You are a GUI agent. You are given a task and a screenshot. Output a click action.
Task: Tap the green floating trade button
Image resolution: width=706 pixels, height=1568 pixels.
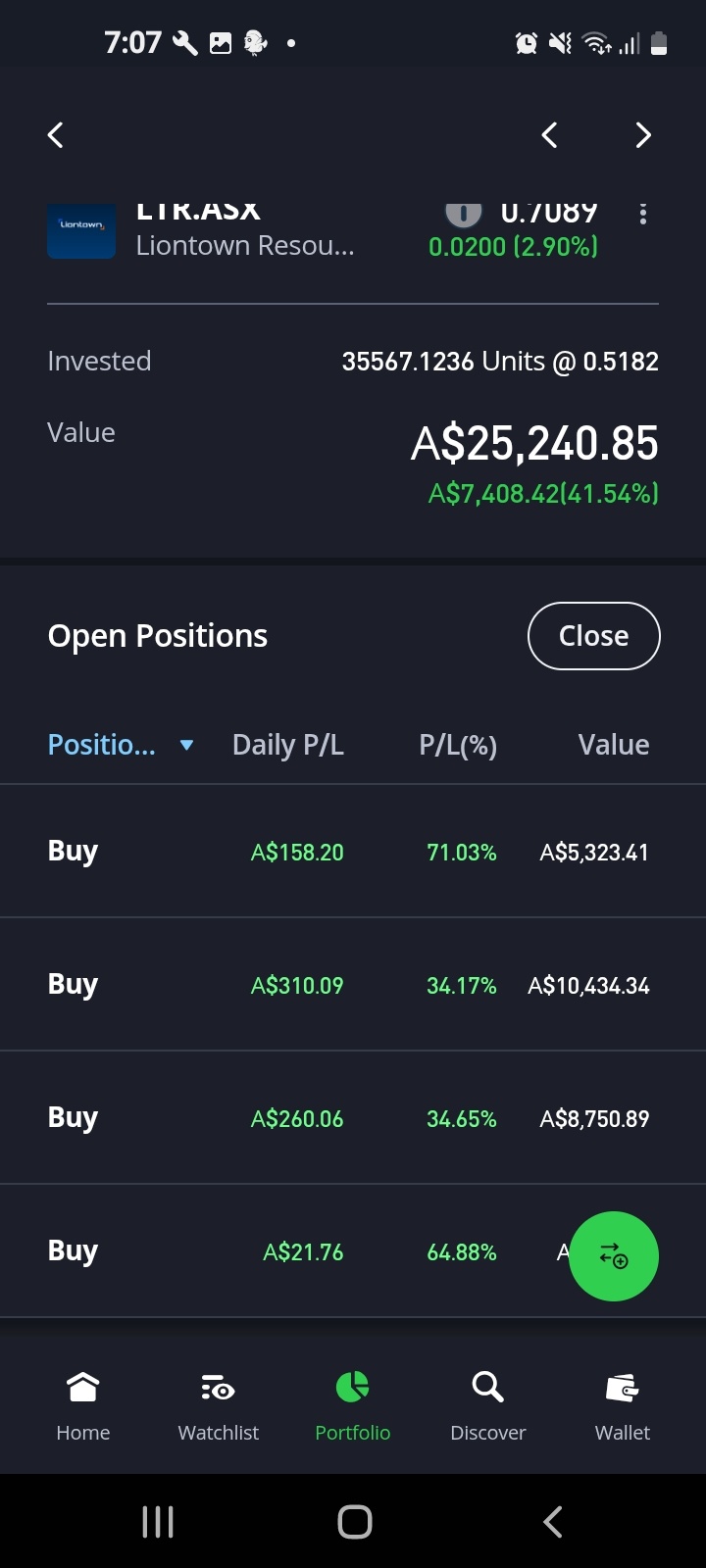tap(614, 1256)
